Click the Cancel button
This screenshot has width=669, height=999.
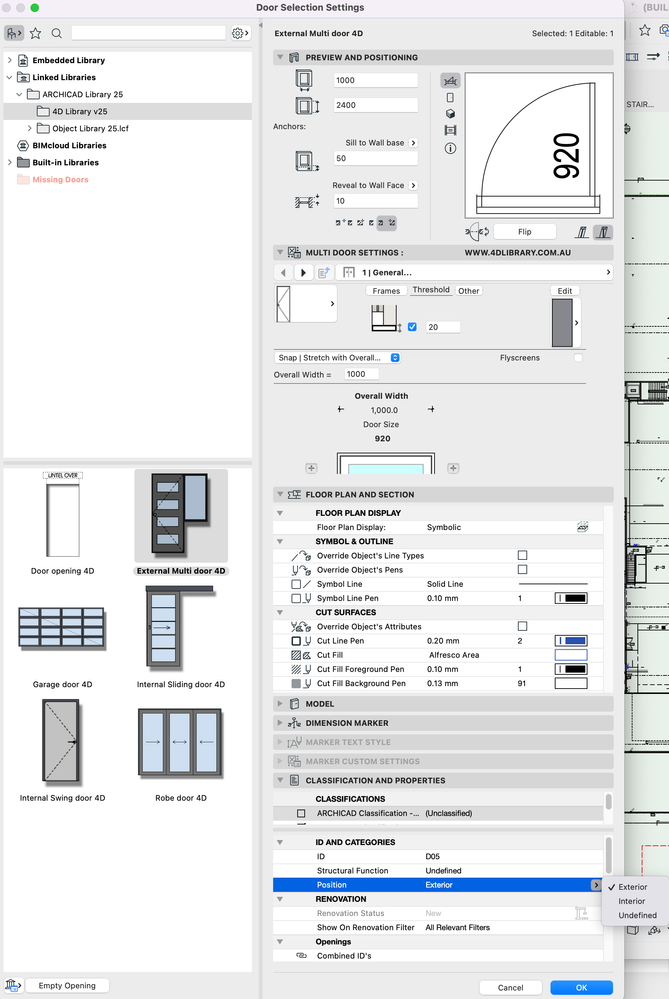coord(510,988)
